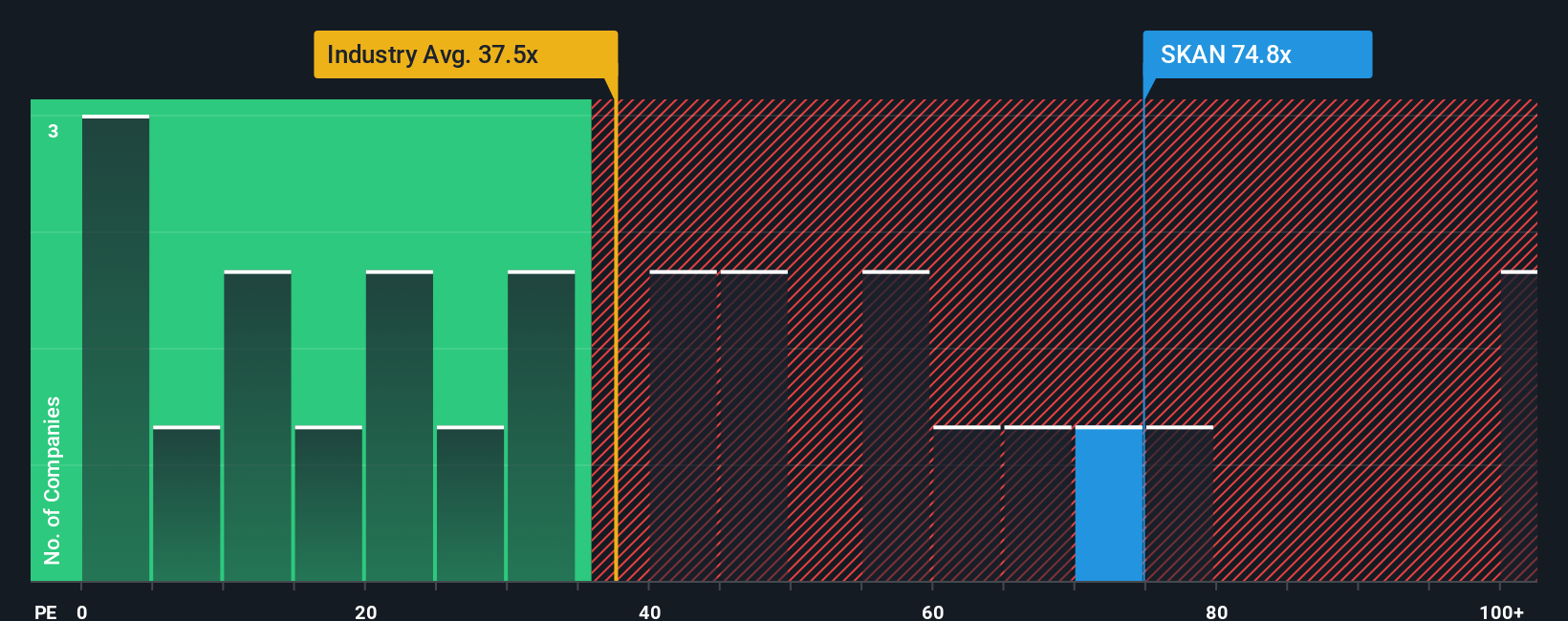Click the bar spanning PE 75 to 80
Viewport: 1568px width, 621px height.
tap(1180, 503)
